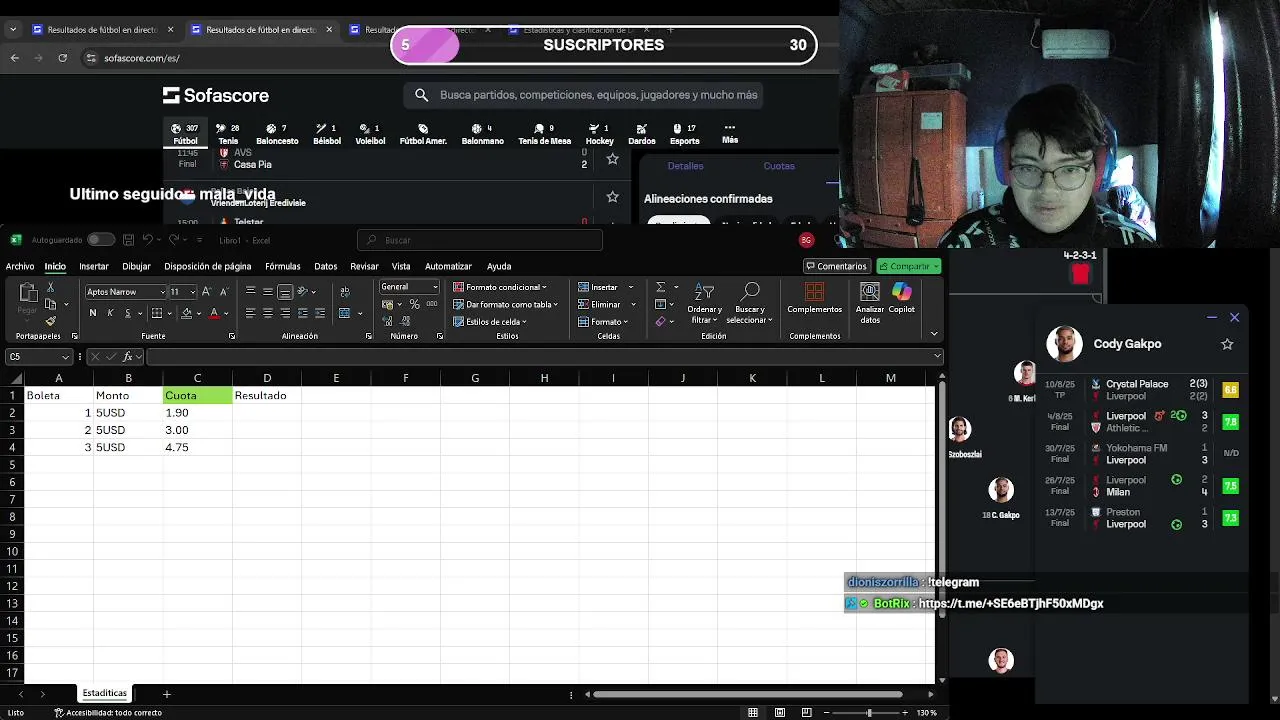Toggle bottom vertical alignment button
1280x720 pixels.
pos(285,292)
